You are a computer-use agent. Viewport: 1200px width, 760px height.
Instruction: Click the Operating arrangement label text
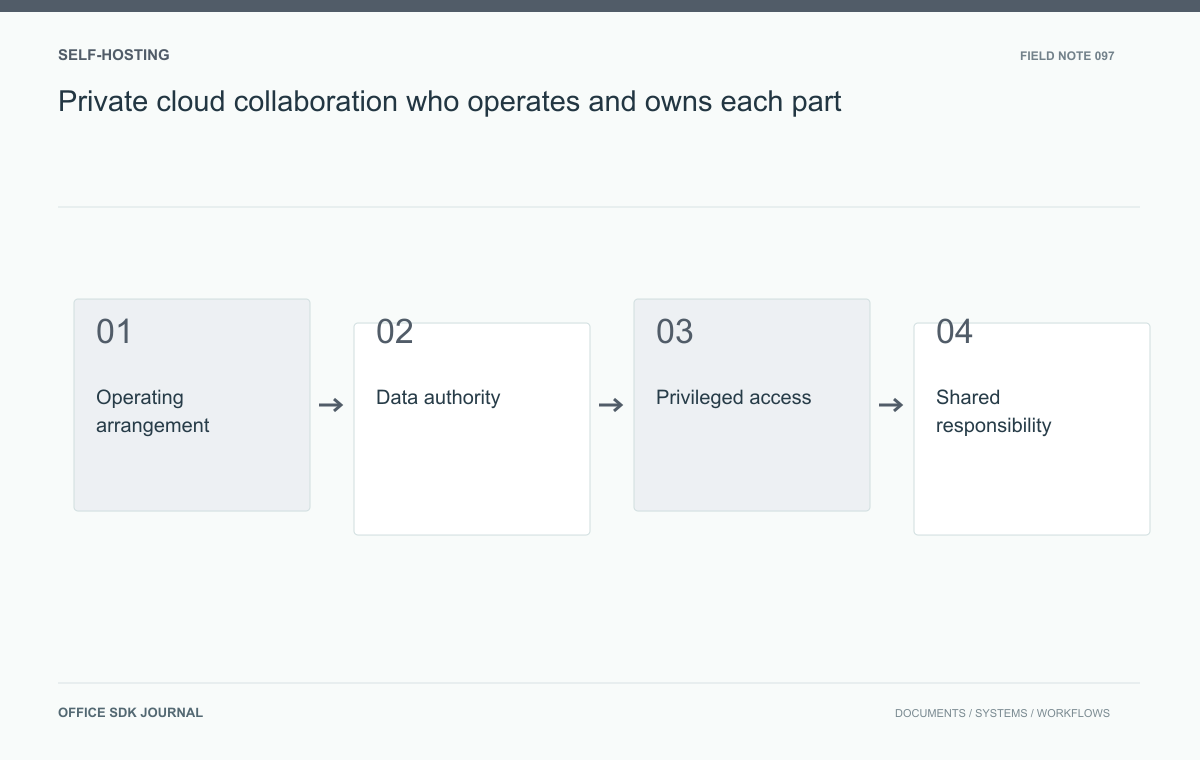[153, 411]
